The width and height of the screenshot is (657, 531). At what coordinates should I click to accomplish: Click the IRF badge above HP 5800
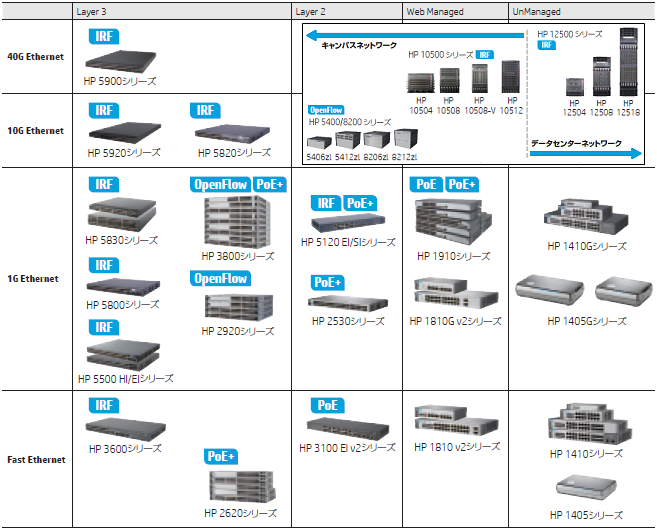pyautogui.click(x=104, y=265)
